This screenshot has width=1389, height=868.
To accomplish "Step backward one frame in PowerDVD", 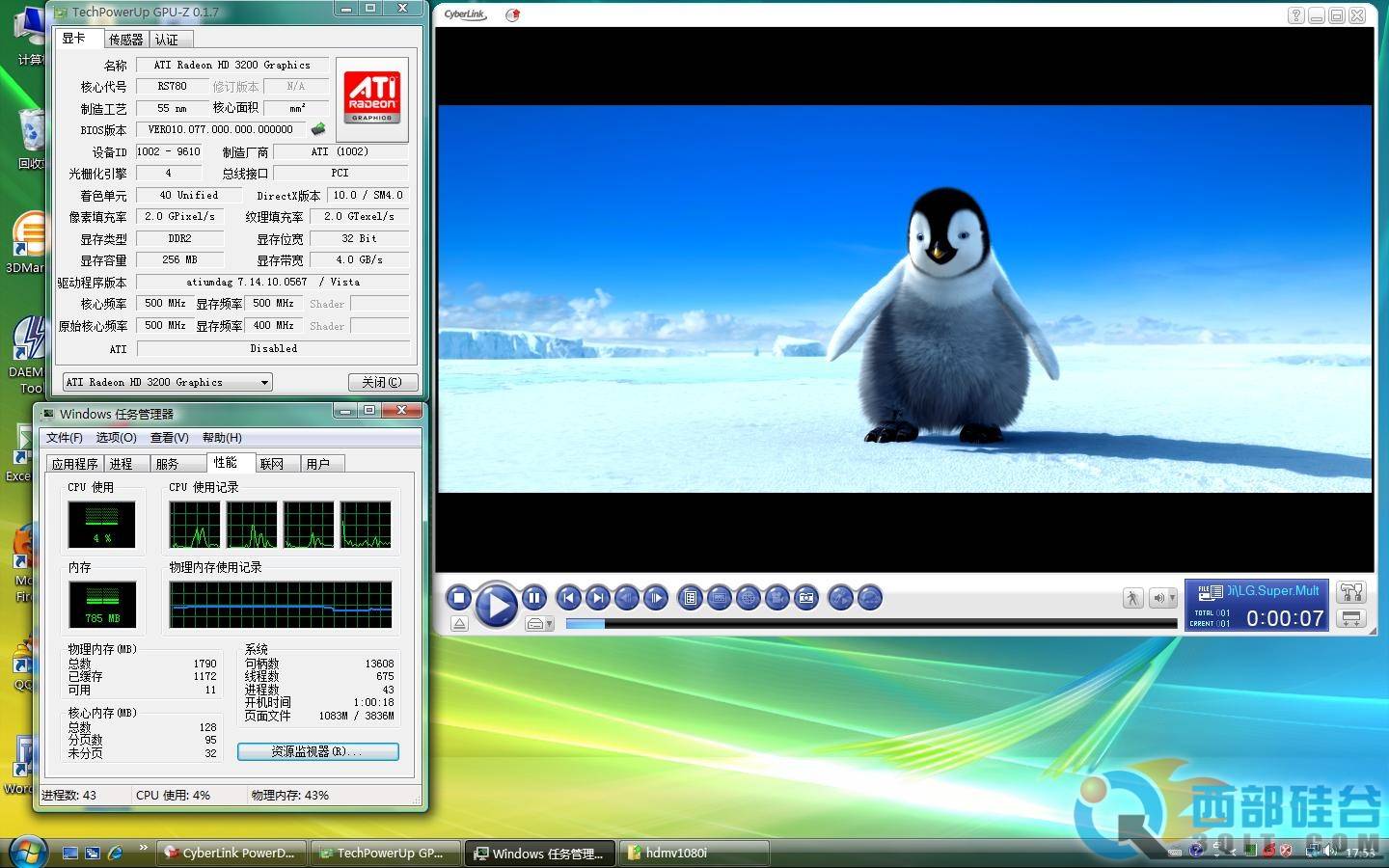I will [x=627, y=598].
